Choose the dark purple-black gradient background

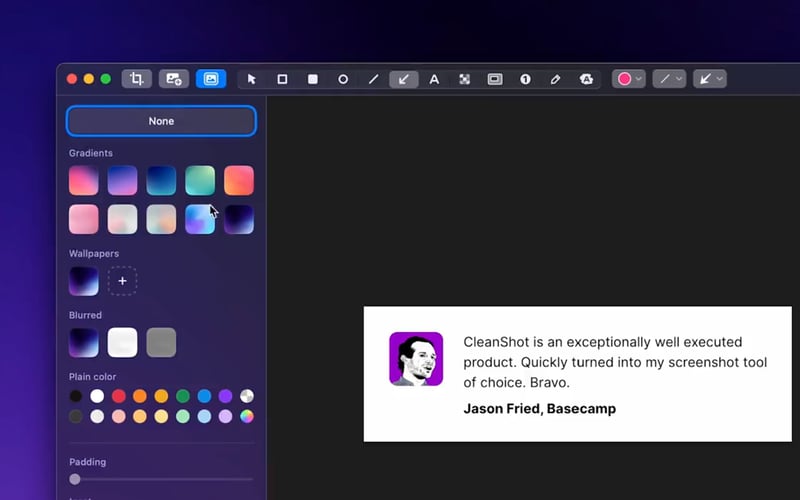pyautogui.click(x=239, y=219)
